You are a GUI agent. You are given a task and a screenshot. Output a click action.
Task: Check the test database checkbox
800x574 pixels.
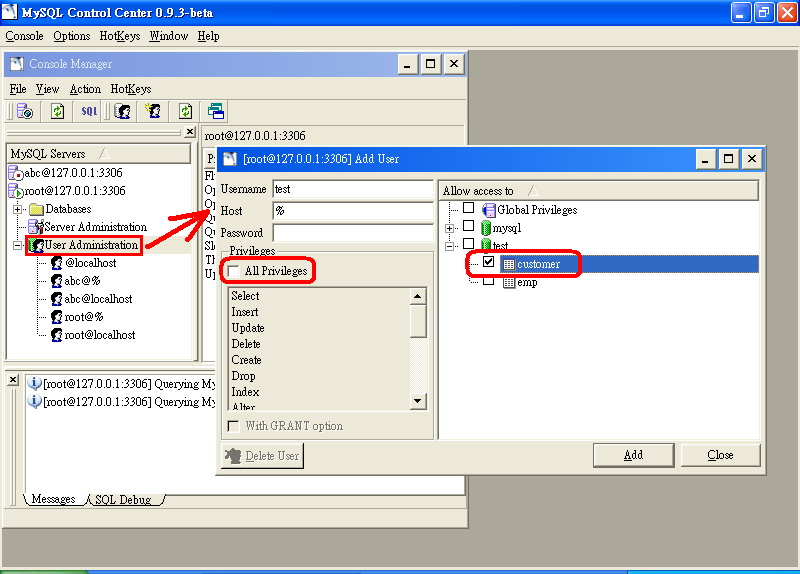click(x=468, y=243)
